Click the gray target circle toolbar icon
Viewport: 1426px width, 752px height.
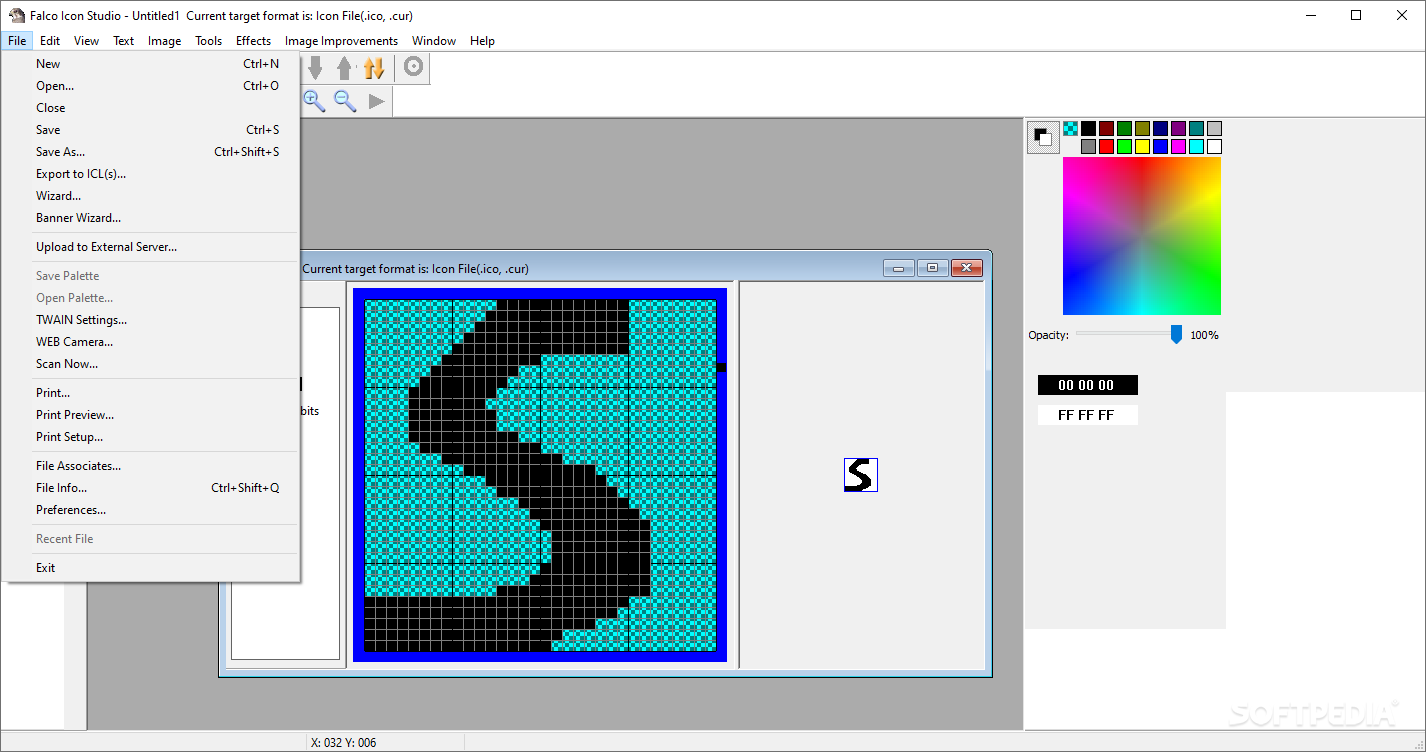tap(413, 68)
